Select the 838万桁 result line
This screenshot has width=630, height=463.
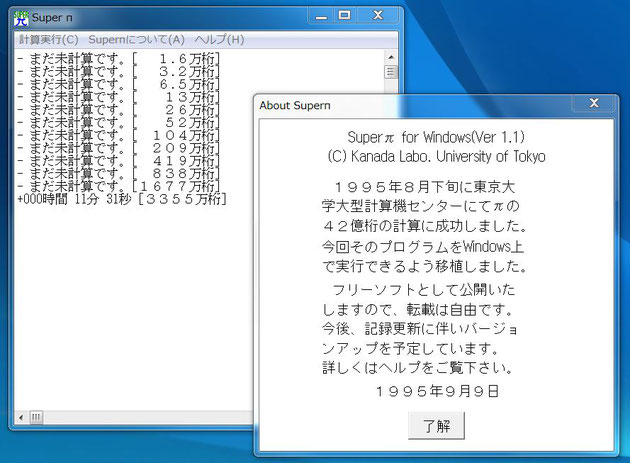click(119, 174)
